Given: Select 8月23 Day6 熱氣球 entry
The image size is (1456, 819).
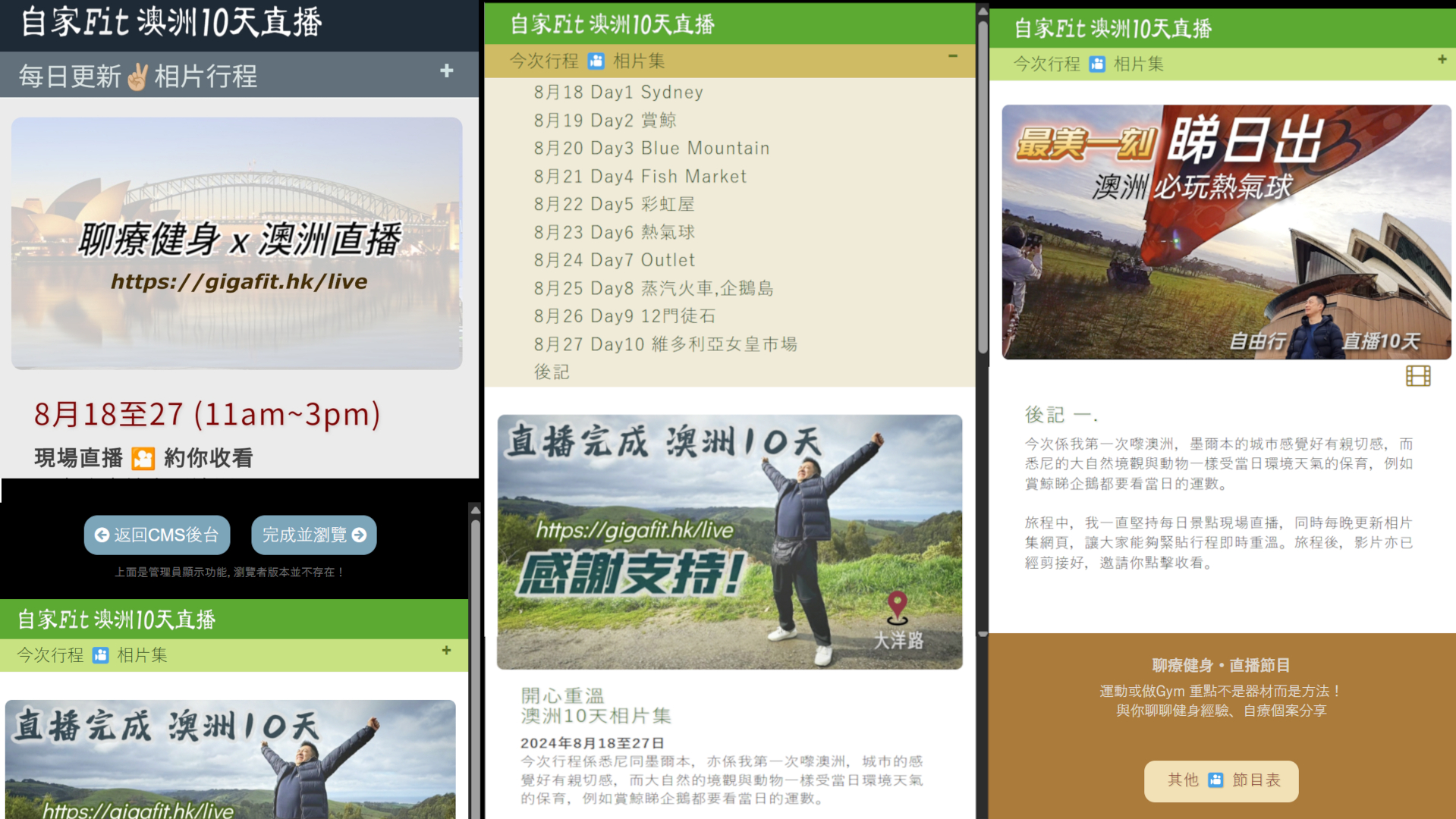Looking at the screenshot, I should click(x=614, y=232).
